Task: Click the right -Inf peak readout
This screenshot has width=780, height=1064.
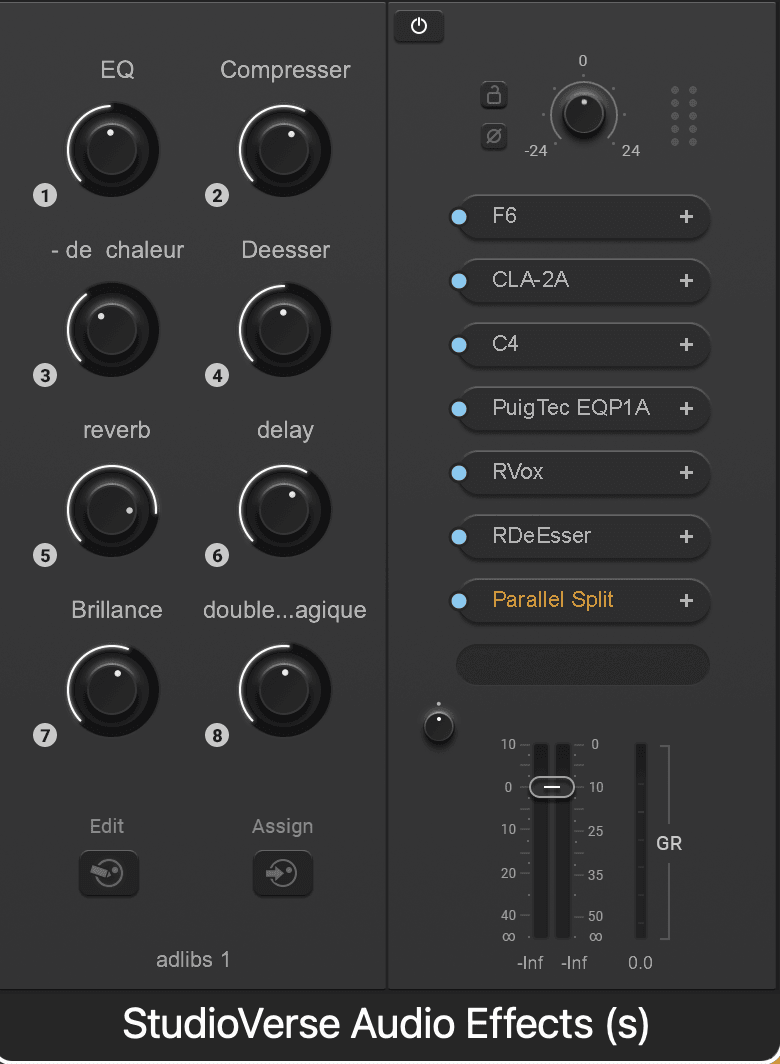Action: 574,963
